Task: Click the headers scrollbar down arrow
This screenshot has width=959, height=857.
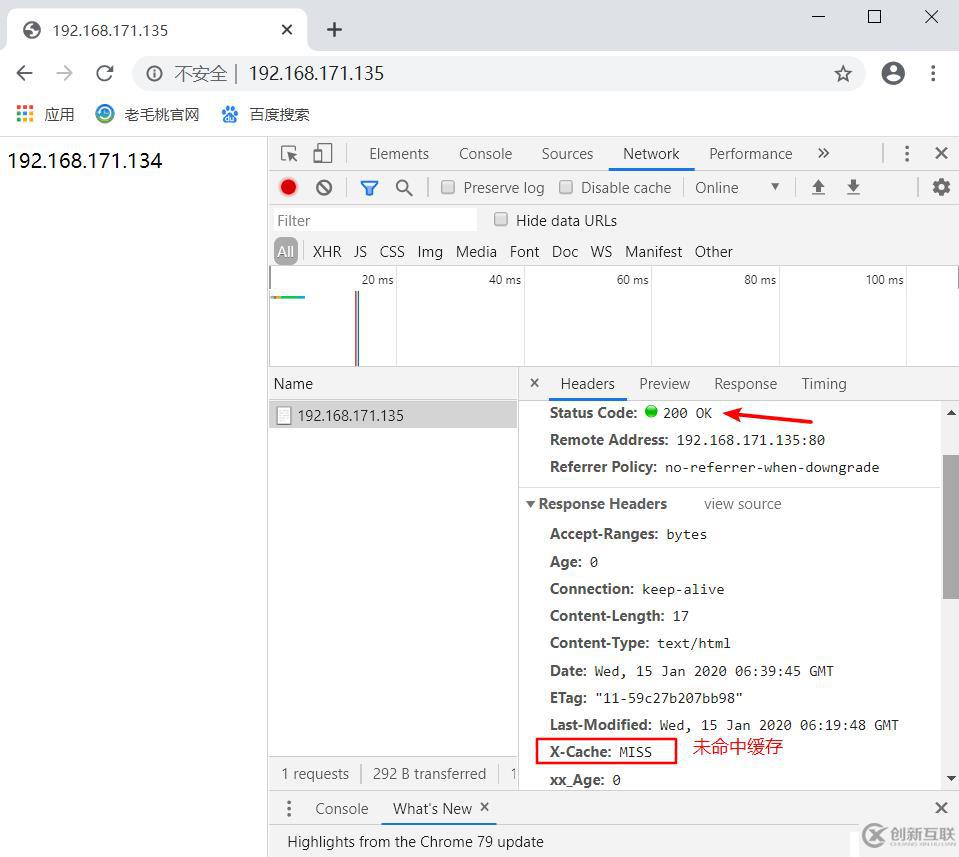Action: [950, 779]
